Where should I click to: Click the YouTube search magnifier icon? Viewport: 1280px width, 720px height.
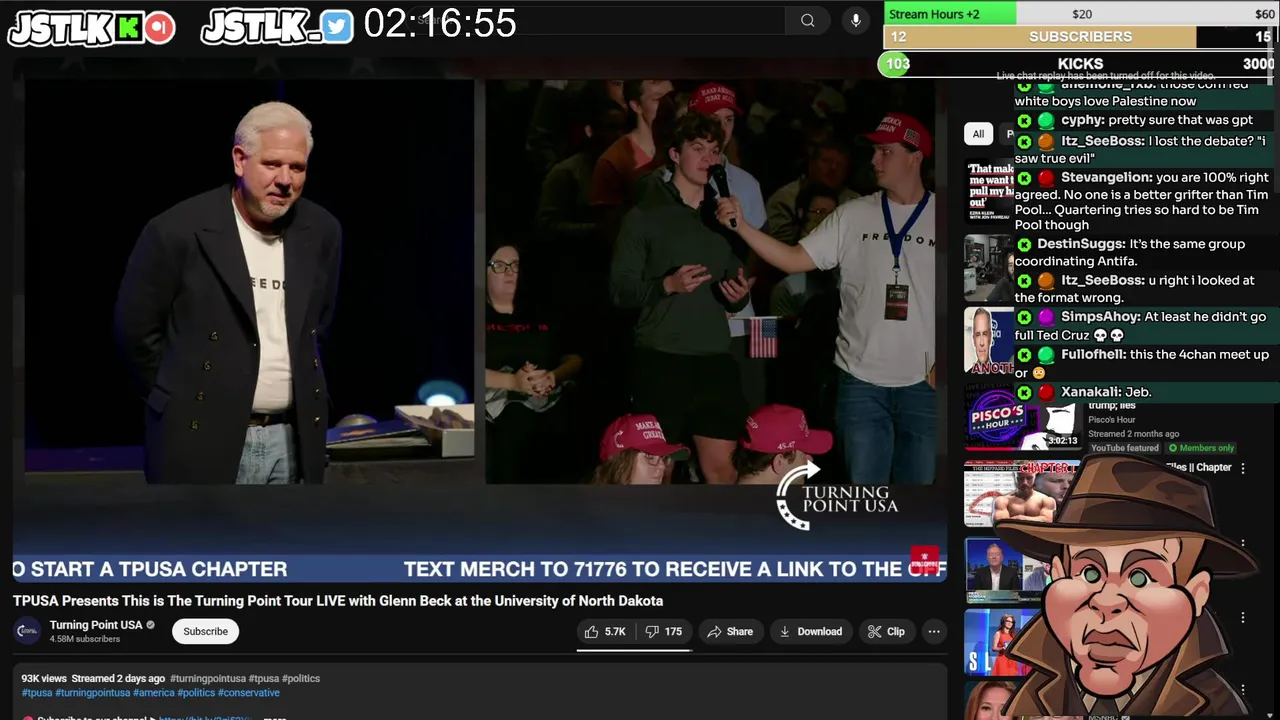tap(807, 20)
